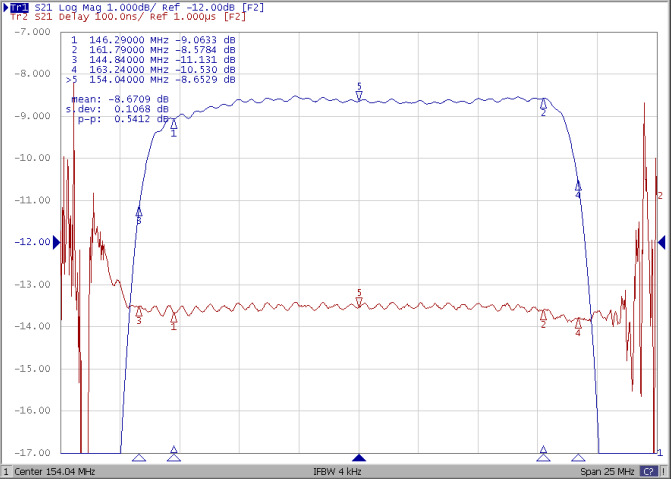Click the filled active marker indicator on x-axis

click(359, 457)
